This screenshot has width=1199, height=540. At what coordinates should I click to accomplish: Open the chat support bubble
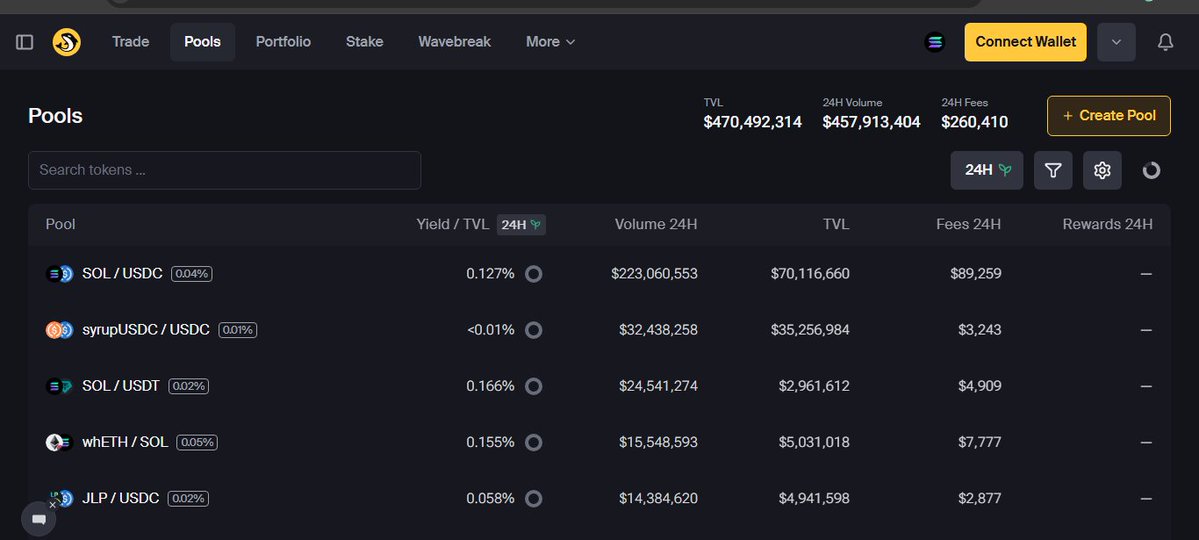(38, 520)
